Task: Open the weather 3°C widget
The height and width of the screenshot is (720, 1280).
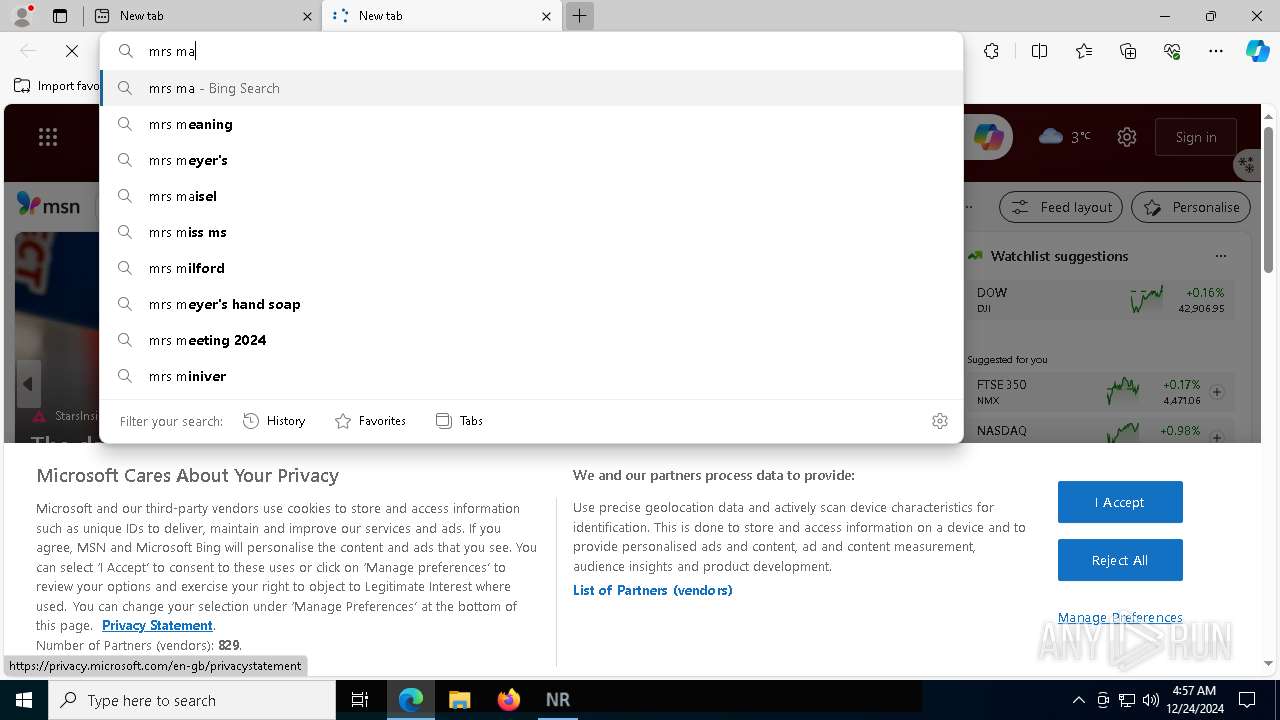Action: pos(1065,137)
